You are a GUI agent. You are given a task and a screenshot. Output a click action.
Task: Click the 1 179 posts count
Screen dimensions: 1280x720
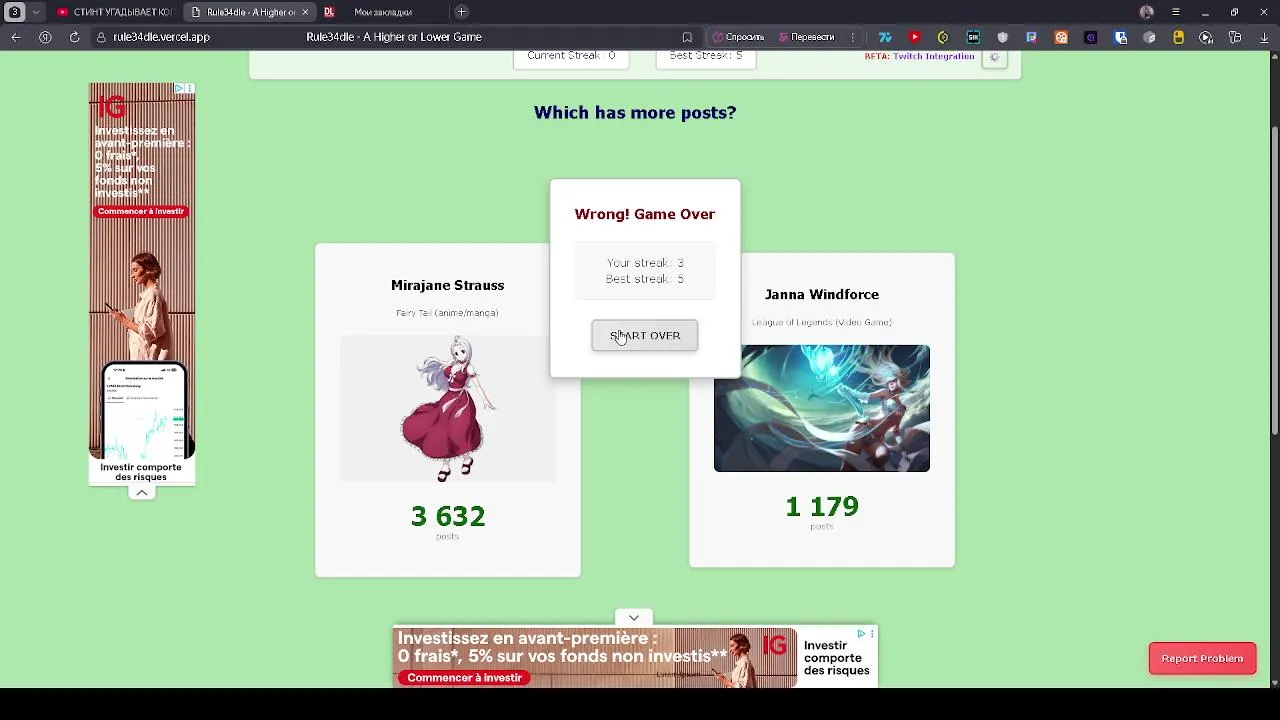point(822,506)
